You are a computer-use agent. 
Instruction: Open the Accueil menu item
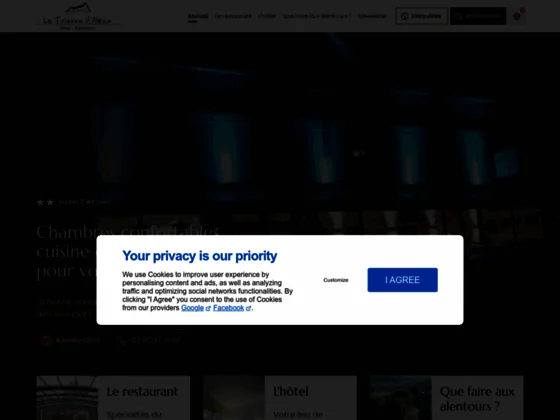click(x=198, y=16)
